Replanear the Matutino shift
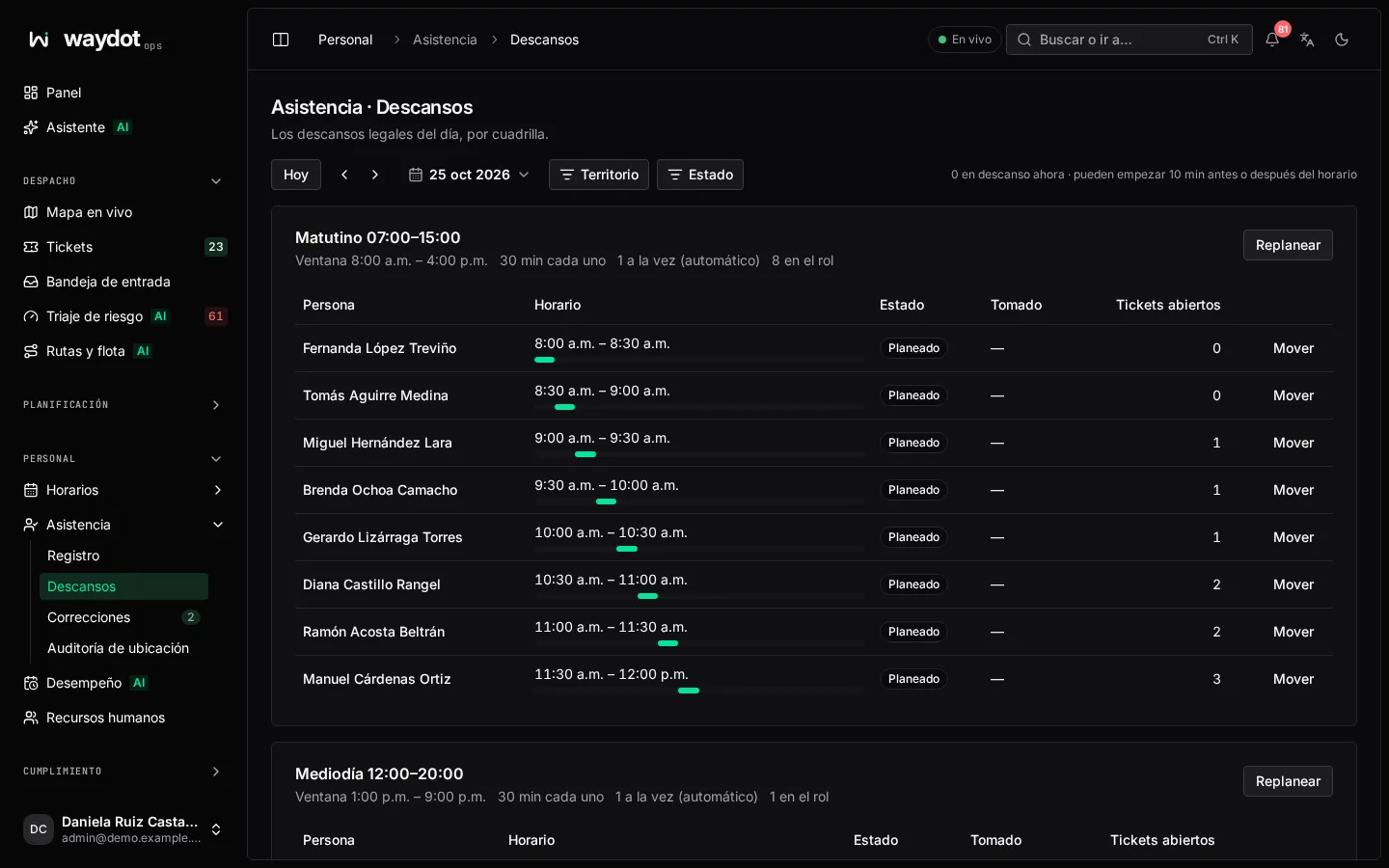1389x868 pixels. [1288, 245]
